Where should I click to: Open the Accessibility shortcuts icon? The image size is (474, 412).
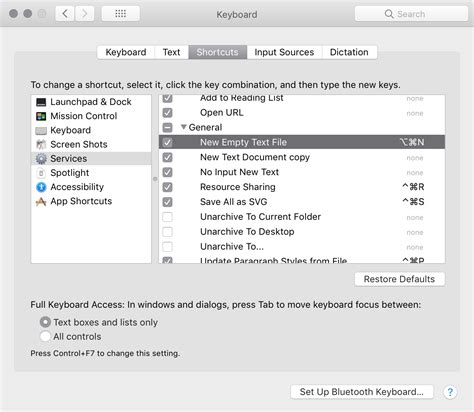(x=41, y=187)
